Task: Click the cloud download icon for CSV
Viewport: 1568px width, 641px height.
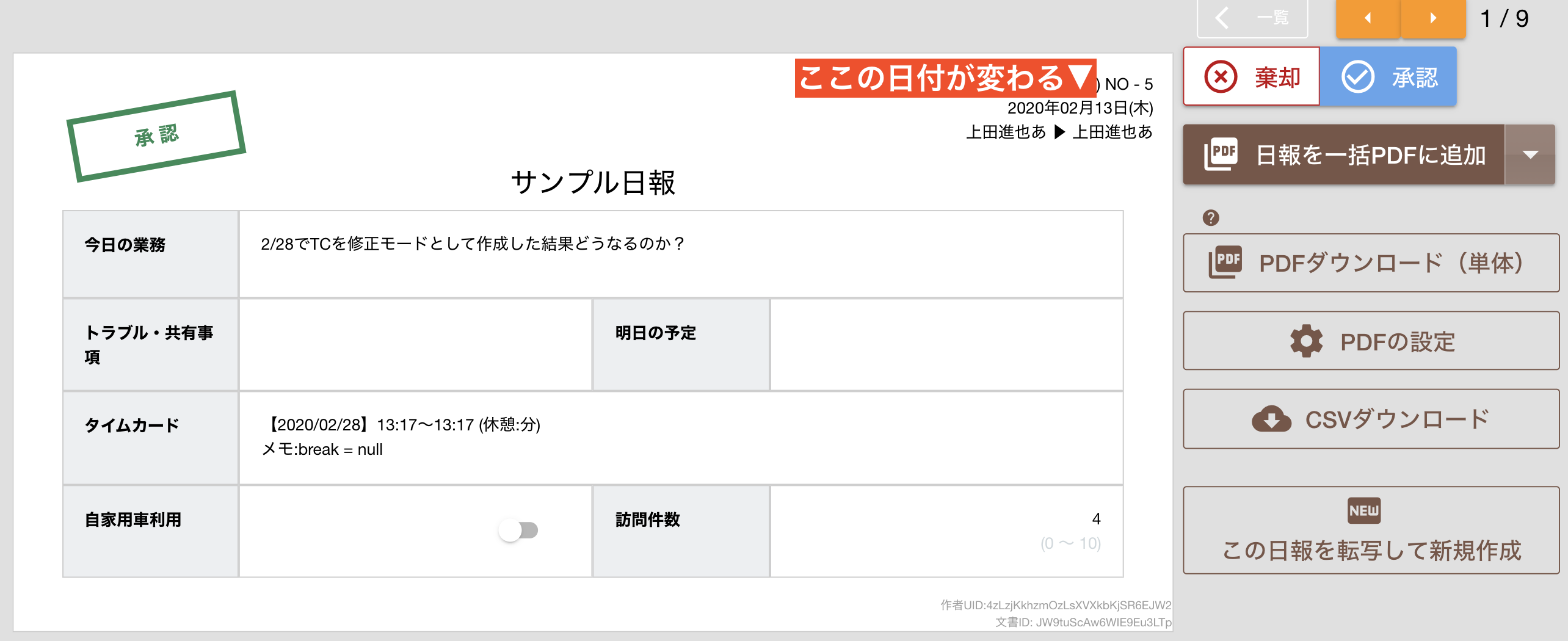Action: [x=1271, y=419]
